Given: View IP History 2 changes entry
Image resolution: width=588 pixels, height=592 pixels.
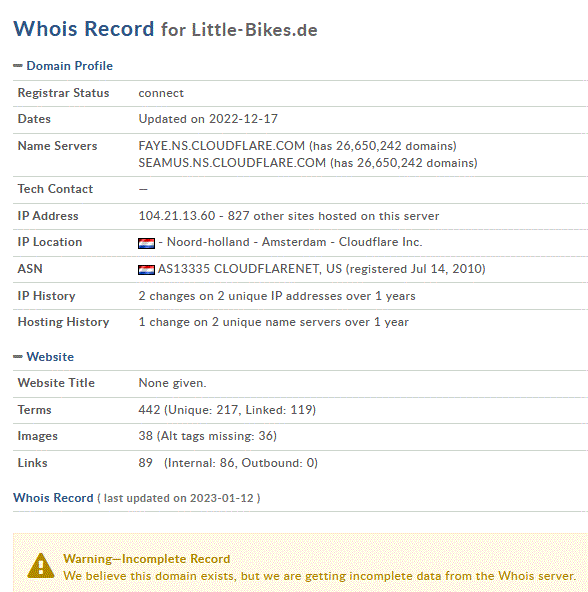Looking at the screenshot, I should pyautogui.click(x=277, y=296).
